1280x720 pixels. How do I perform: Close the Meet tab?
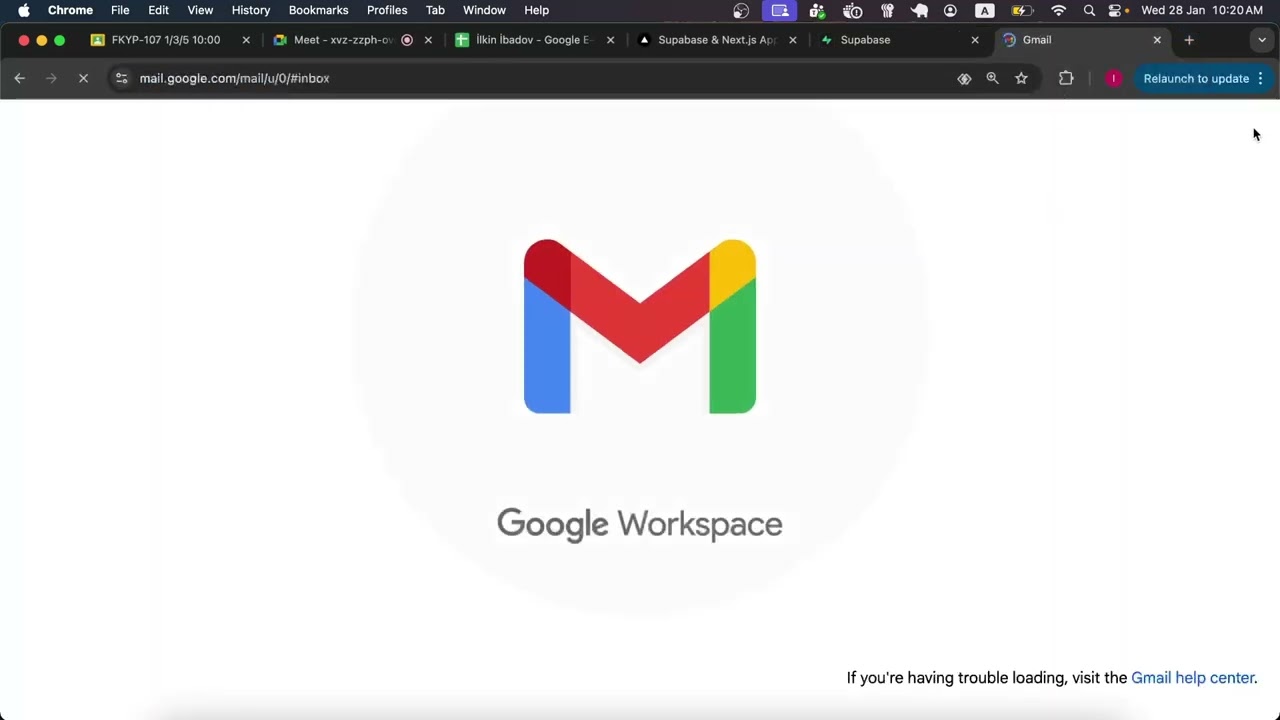pos(428,40)
